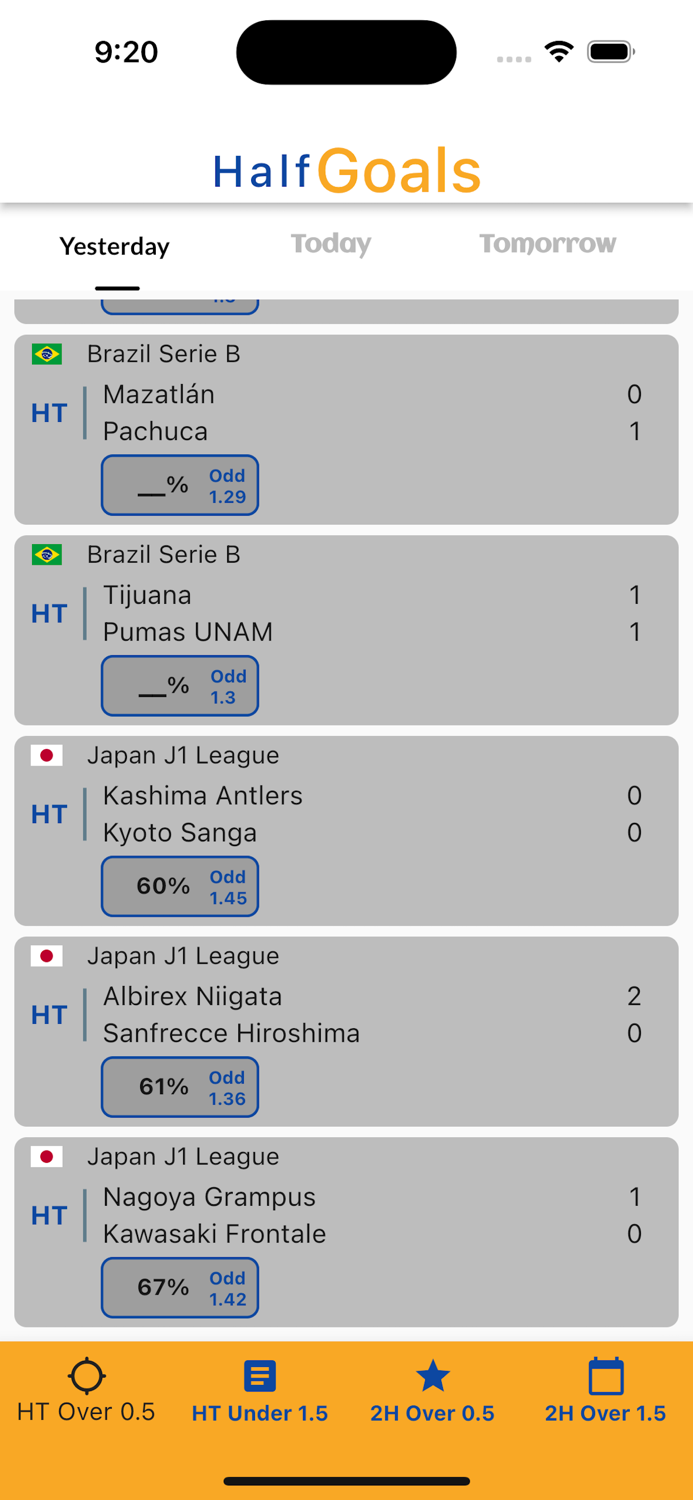The width and height of the screenshot is (693, 1500).
Task: Reveal hidden percentage on Mazatlán odds 1.29
Action: [180, 485]
